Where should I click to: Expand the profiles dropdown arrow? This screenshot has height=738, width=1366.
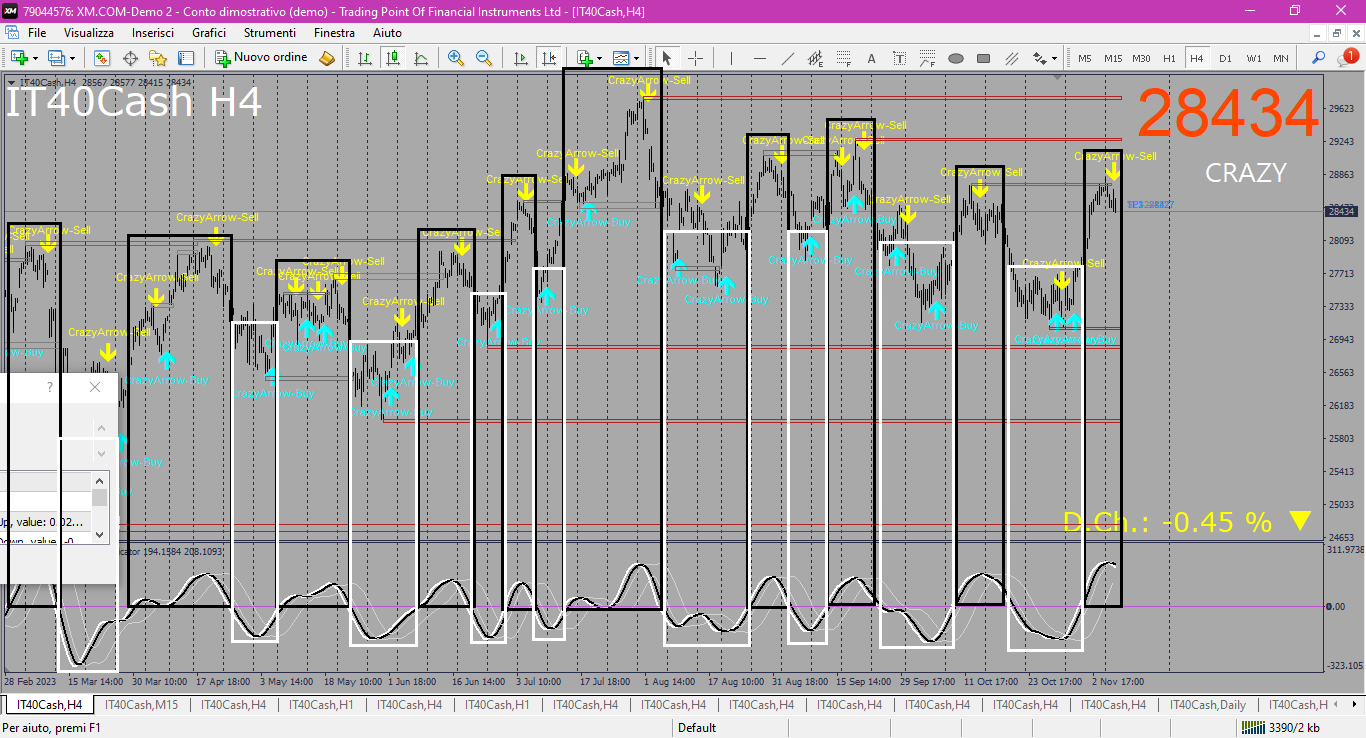point(72,58)
